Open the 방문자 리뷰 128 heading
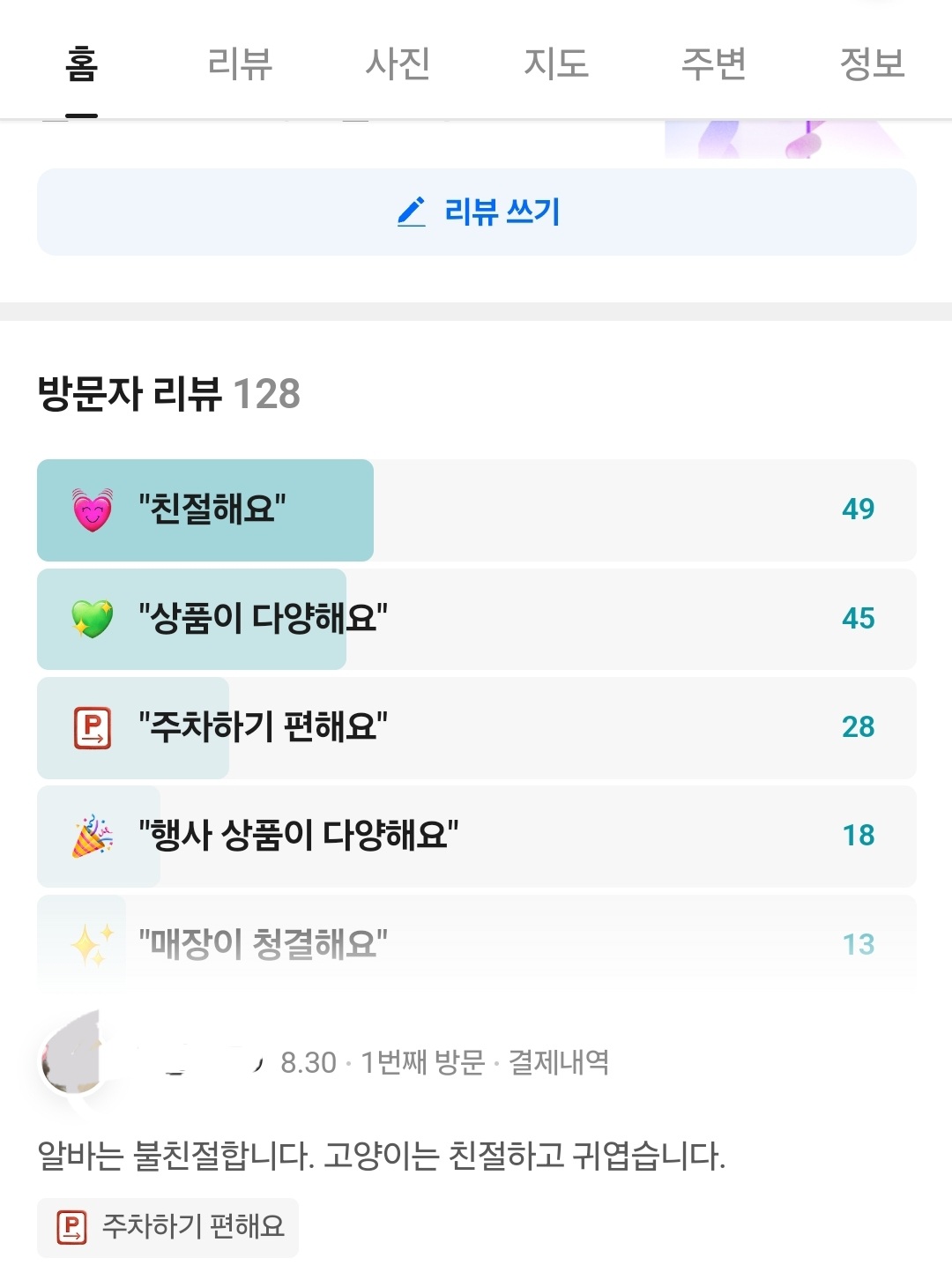Screen dimensions: 952x1287 pos(168,393)
